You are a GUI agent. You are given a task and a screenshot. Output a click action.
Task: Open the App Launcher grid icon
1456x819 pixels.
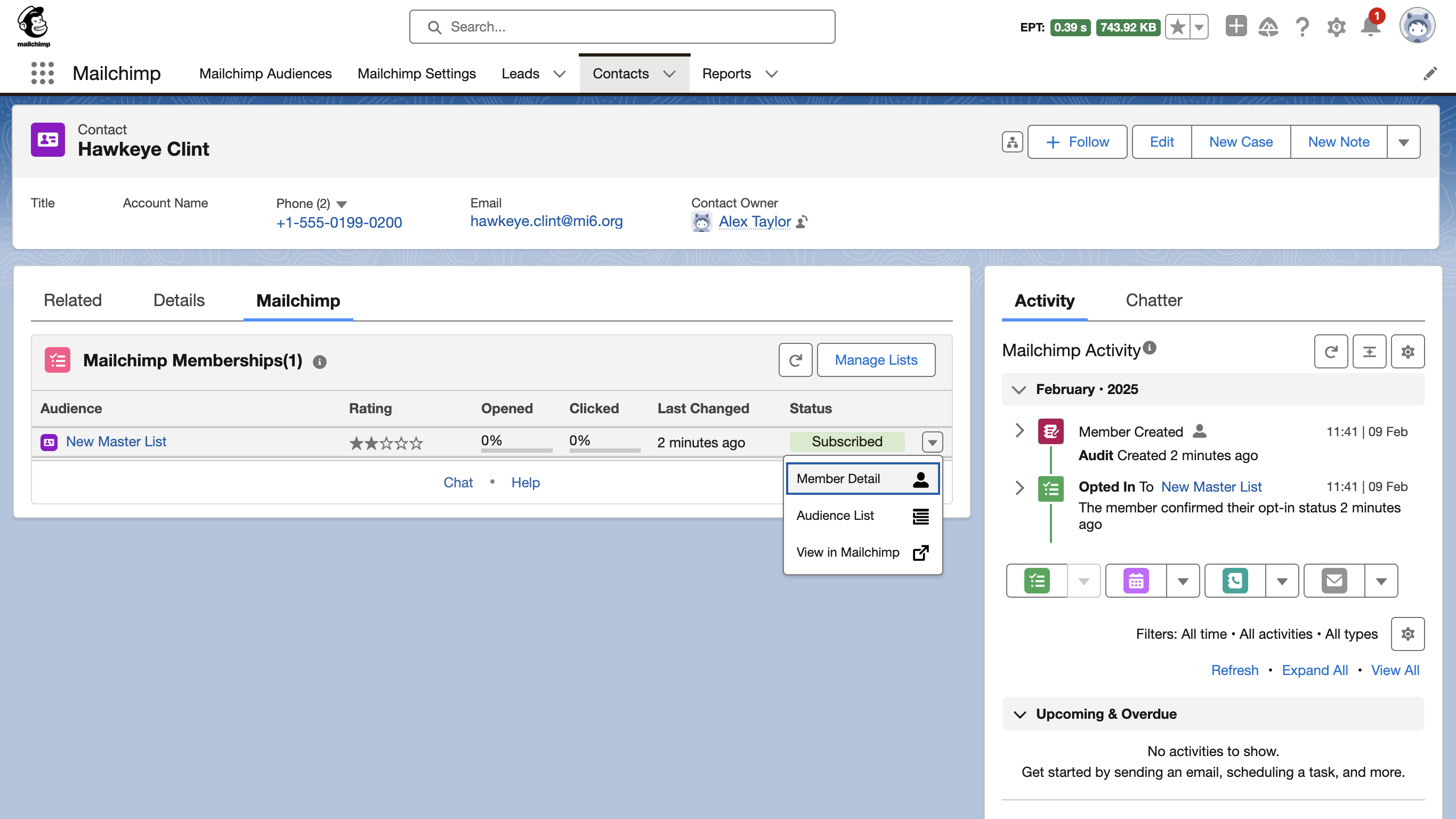coord(43,74)
